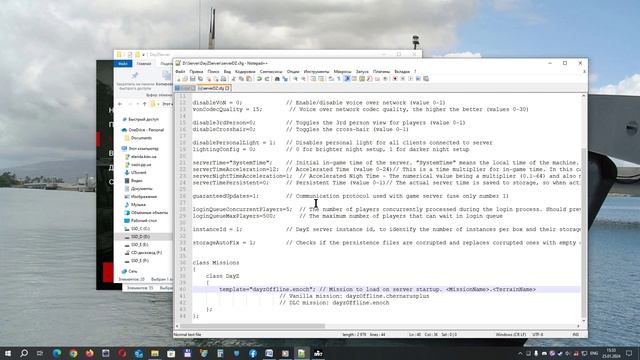This screenshot has height=360, width=640.
Task: Zoom out using the toolbar magnifier
Action: coord(304,79)
